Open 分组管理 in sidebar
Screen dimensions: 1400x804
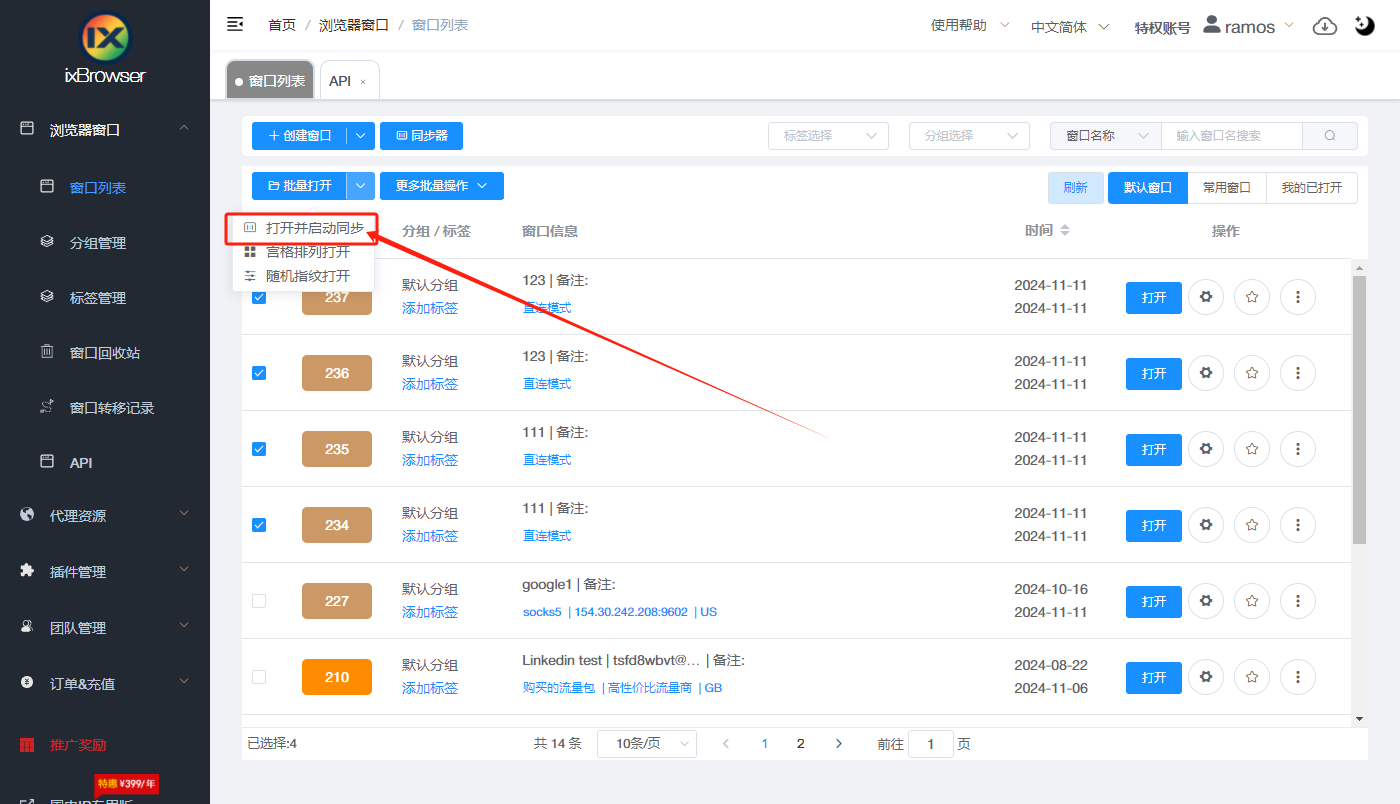(x=98, y=243)
